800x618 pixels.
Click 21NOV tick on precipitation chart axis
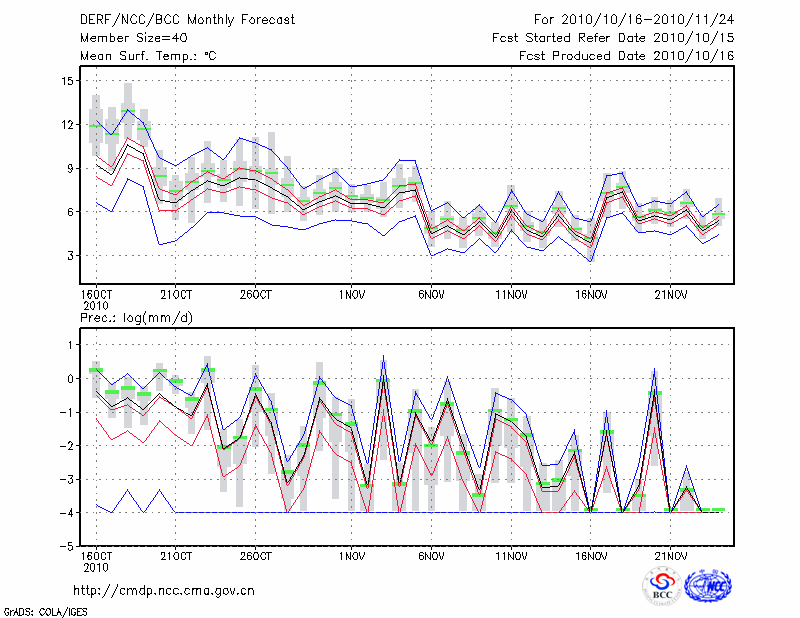pyautogui.click(x=670, y=556)
